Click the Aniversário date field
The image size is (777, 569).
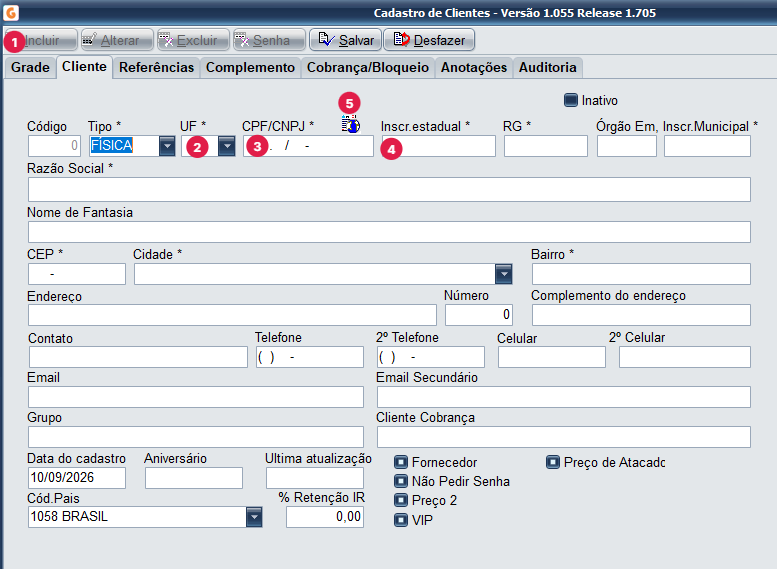point(194,478)
